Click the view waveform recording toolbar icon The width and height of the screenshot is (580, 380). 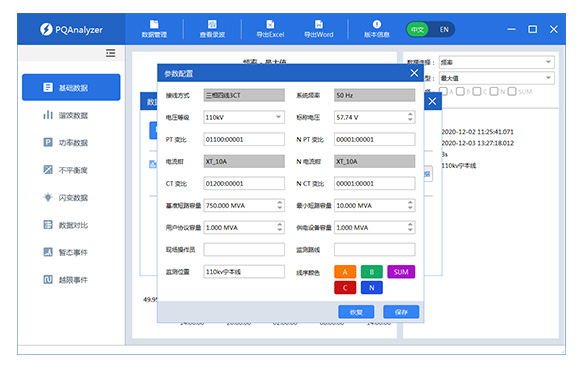pyautogui.click(x=212, y=29)
